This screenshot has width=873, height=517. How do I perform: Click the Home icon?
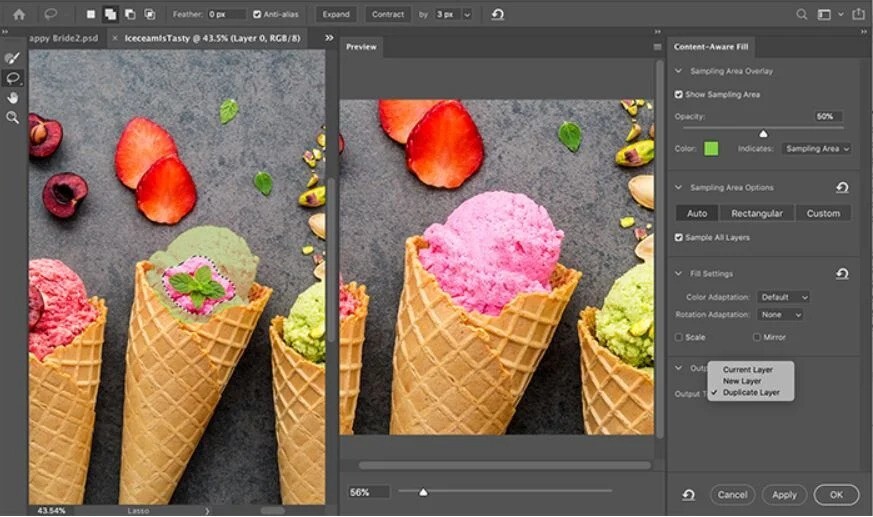[18, 14]
